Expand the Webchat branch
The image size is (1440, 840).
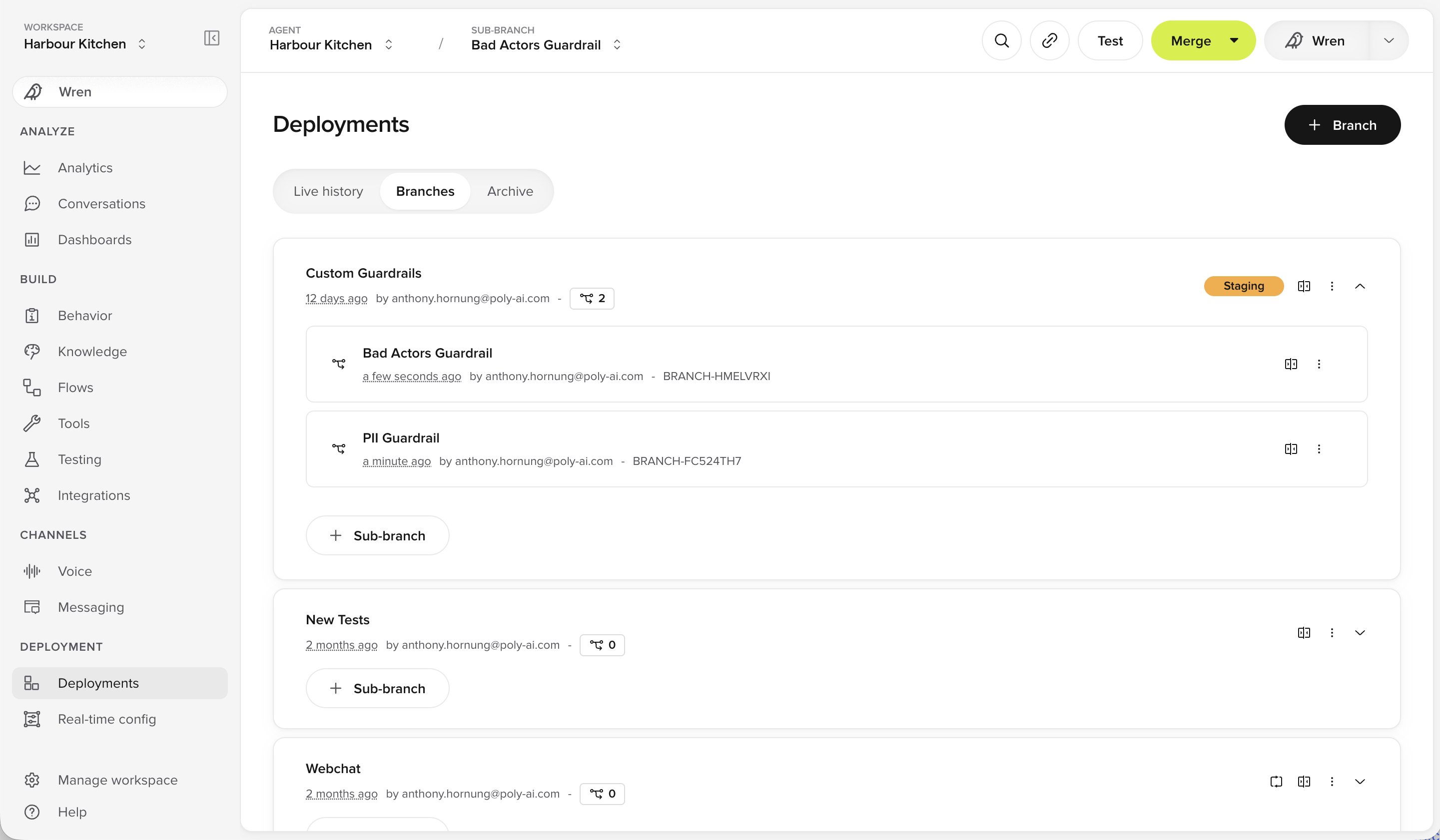tap(1360, 782)
